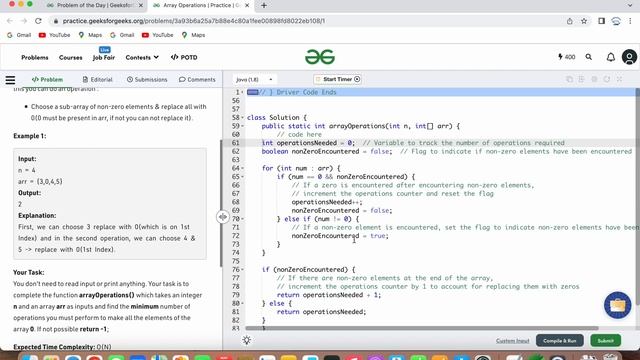This screenshot has height=360, width=640.
Task: Toggle the browser side panel icon
Action: coord(602,21)
